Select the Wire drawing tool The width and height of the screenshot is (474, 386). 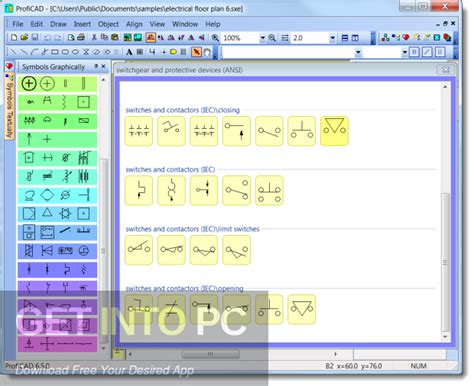(x=152, y=52)
